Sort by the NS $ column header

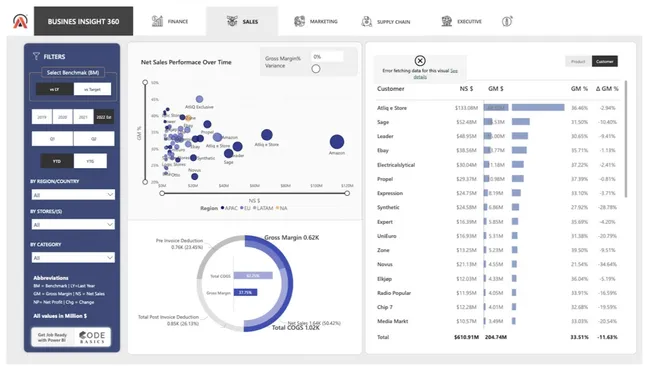[466, 89]
